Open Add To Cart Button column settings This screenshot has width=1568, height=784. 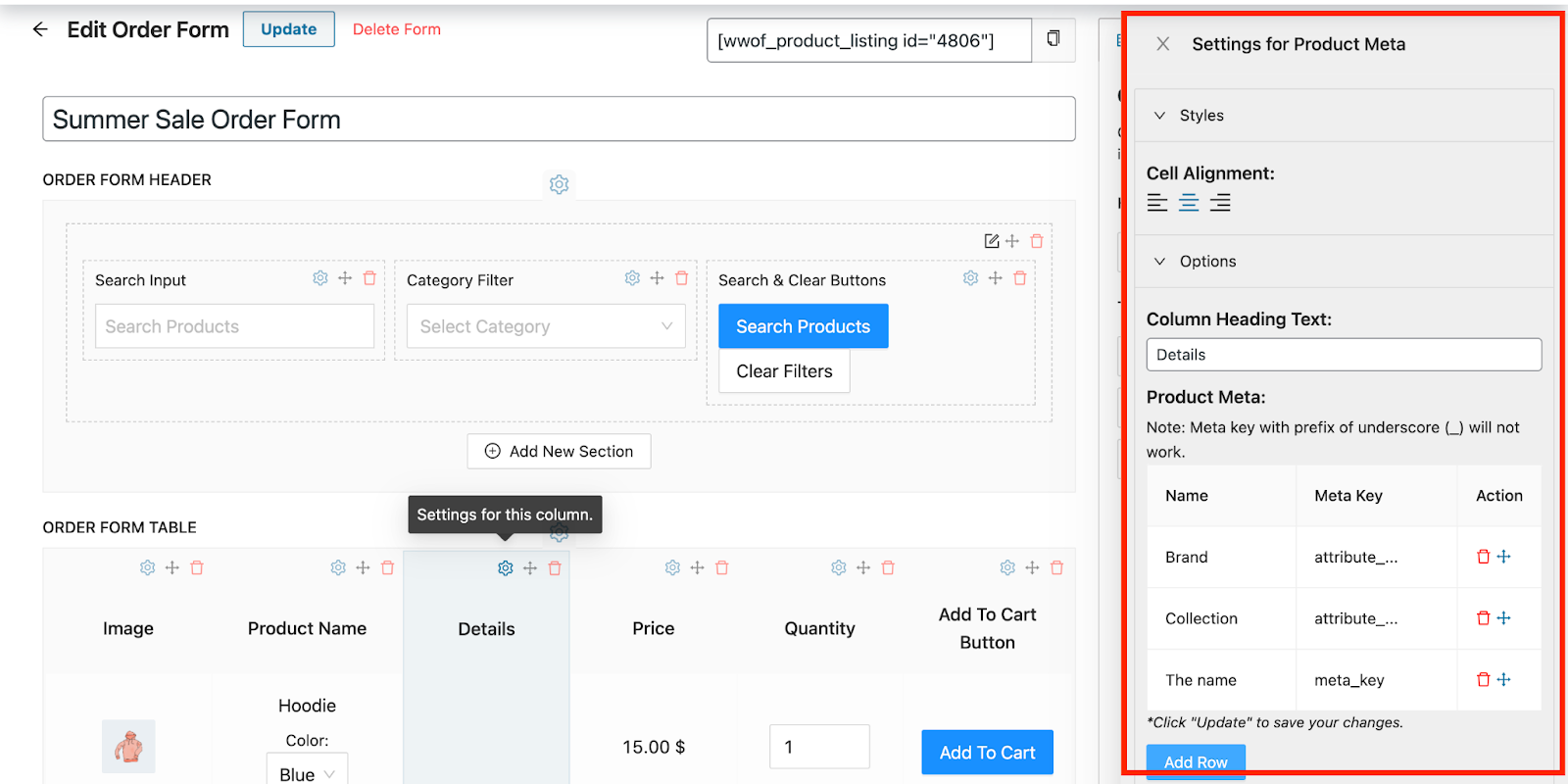pyautogui.click(x=1007, y=567)
